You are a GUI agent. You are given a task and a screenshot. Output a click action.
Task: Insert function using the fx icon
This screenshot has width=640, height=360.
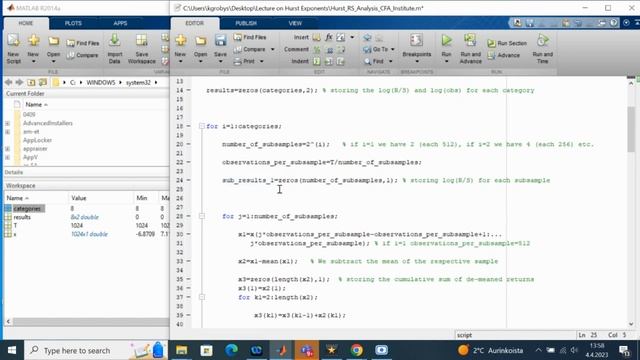329,37
